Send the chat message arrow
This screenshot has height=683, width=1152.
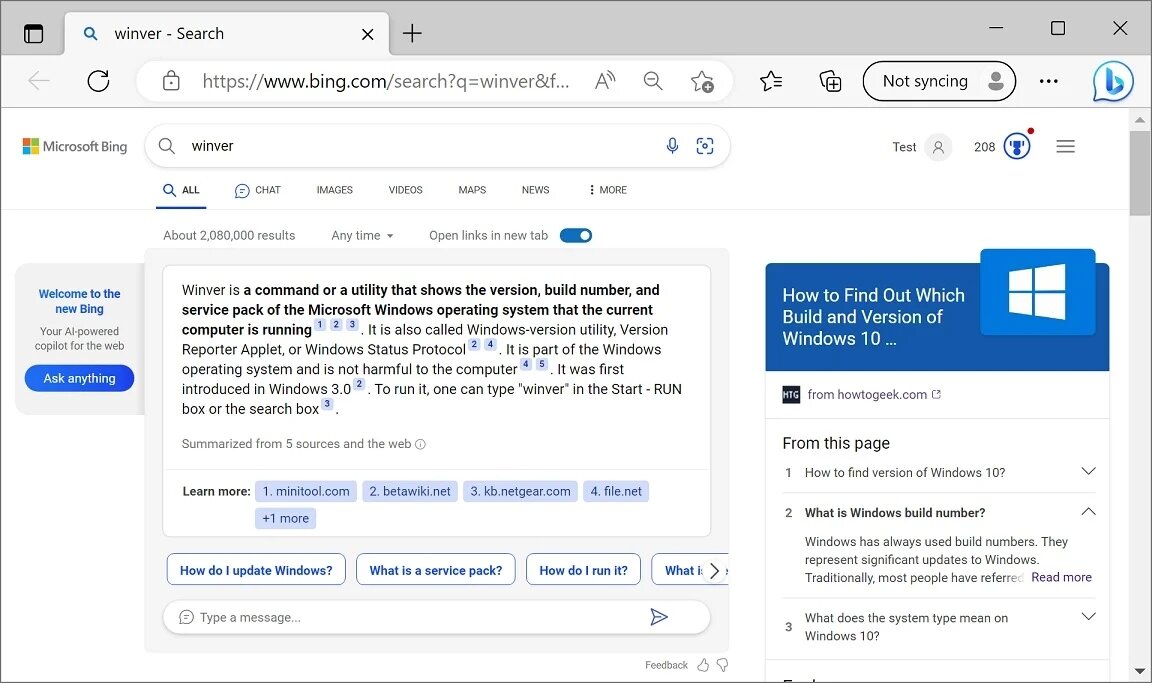pos(659,617)
